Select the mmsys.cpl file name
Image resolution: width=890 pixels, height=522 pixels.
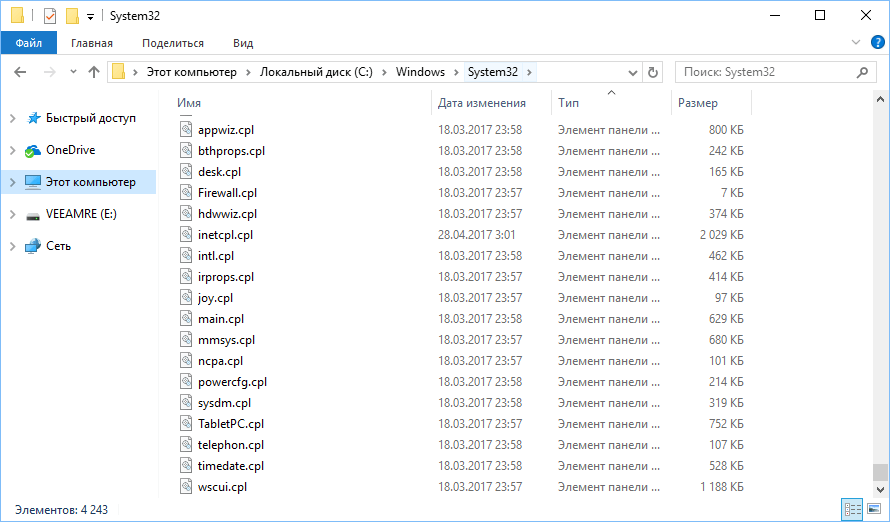click(226, 340)
